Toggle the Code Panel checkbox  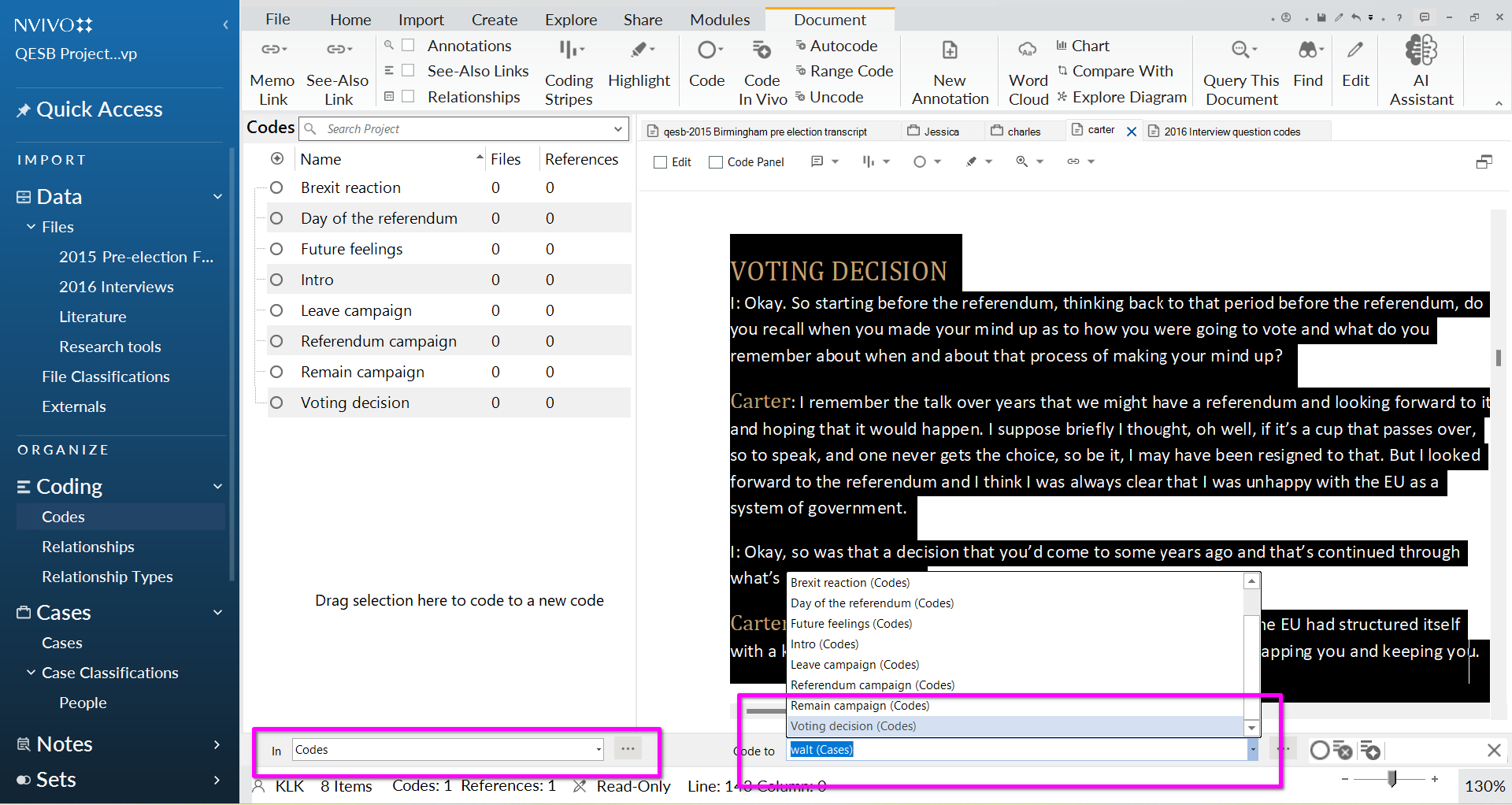(x=716, y=162)
